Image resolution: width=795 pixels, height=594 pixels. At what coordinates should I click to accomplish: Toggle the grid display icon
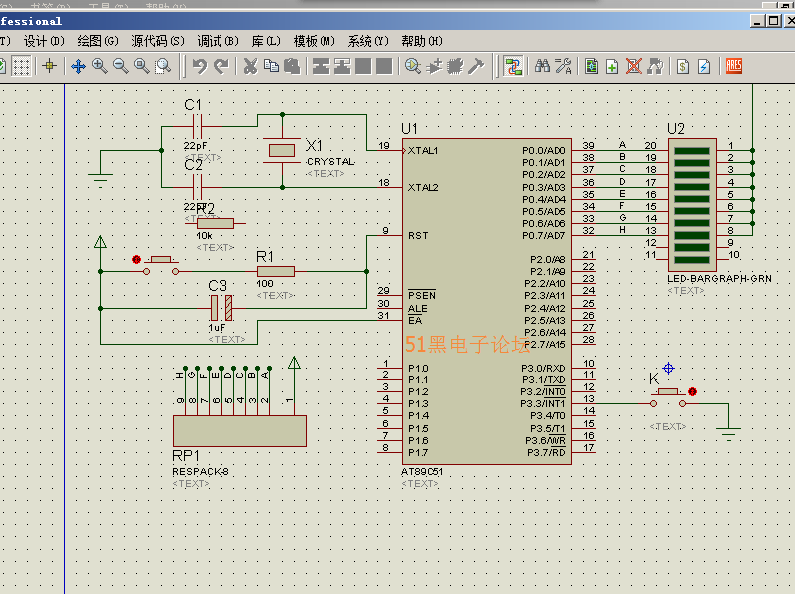21,66
